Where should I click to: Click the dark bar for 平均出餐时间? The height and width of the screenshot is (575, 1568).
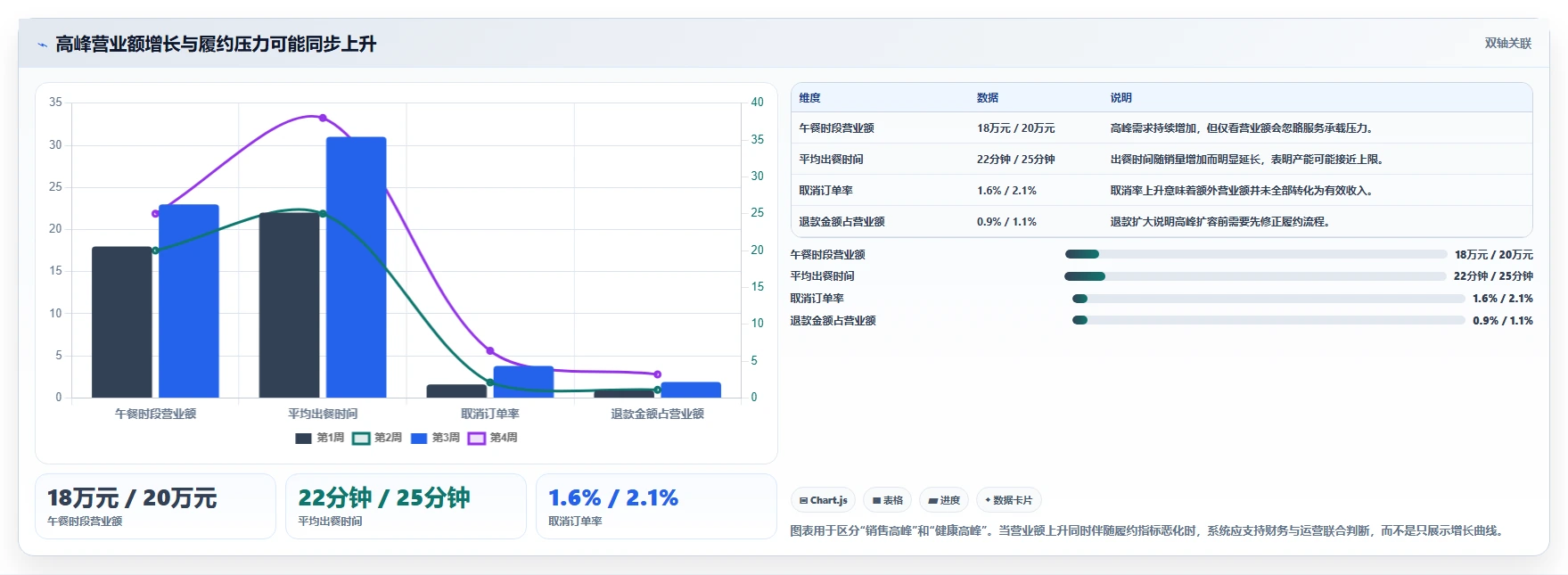289,305
